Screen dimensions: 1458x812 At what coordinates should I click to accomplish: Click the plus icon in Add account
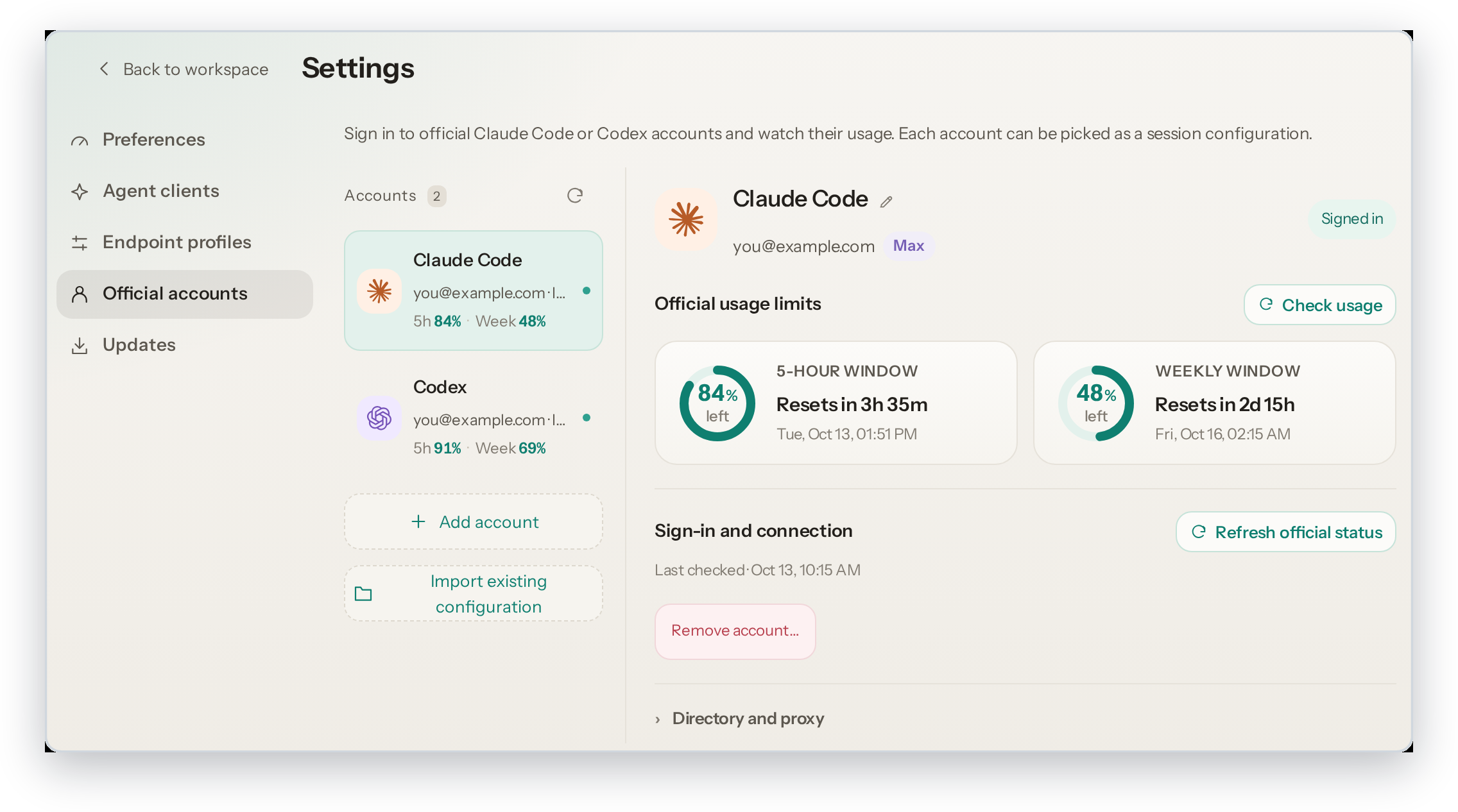click(418, 521)
